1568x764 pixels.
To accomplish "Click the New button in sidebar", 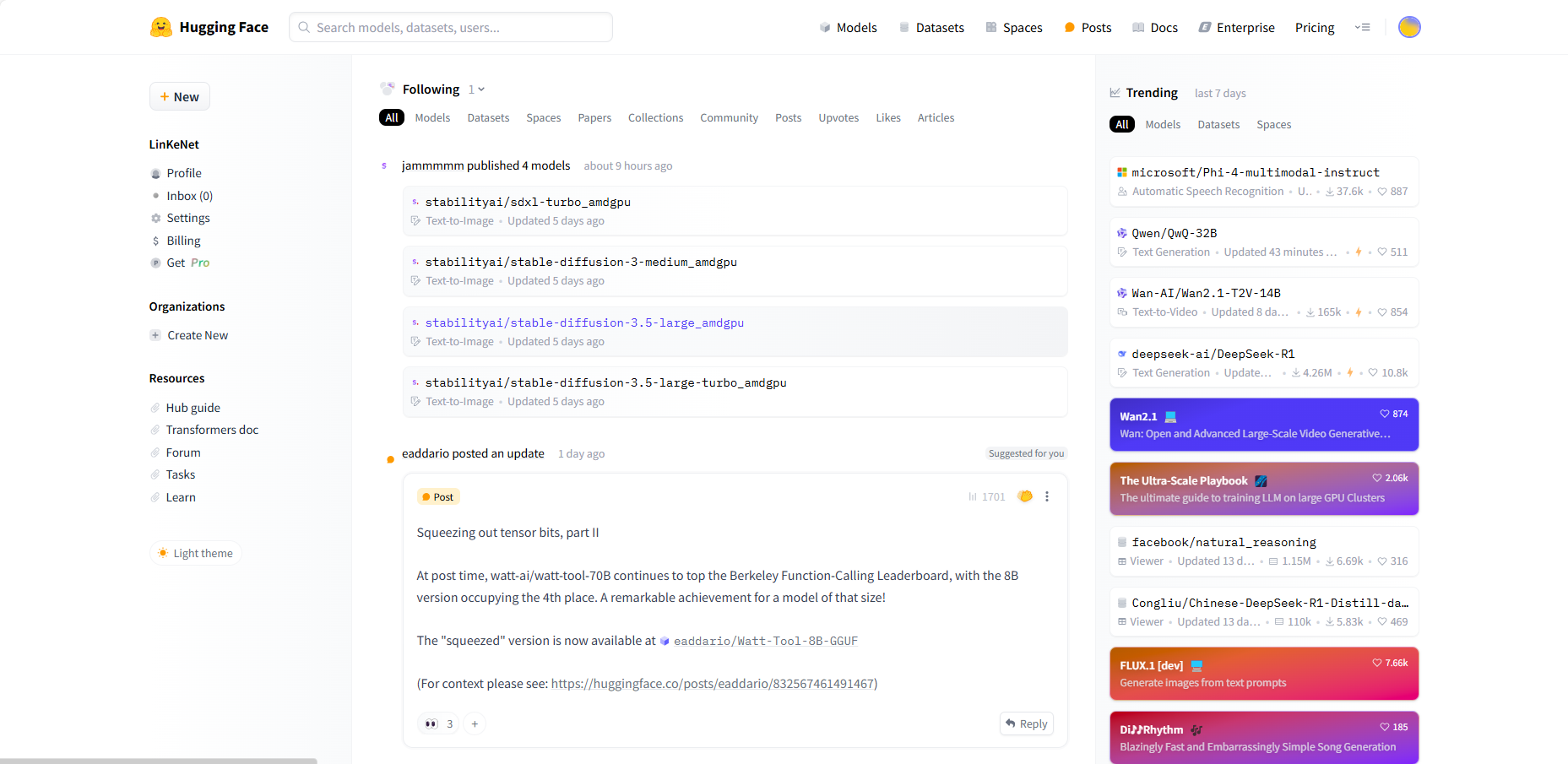I will [180, 96].
